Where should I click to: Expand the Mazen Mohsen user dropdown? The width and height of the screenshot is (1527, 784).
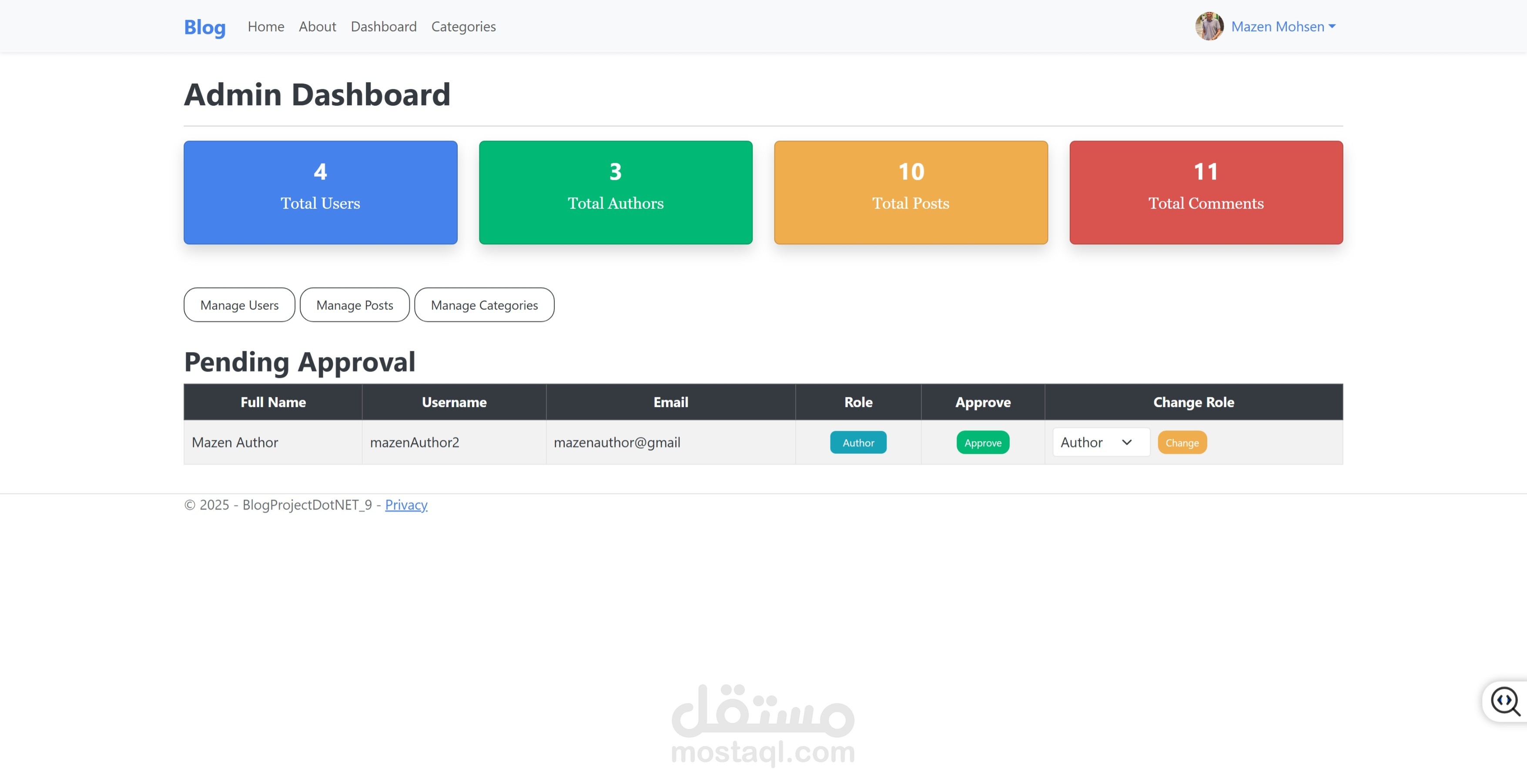1283,27
